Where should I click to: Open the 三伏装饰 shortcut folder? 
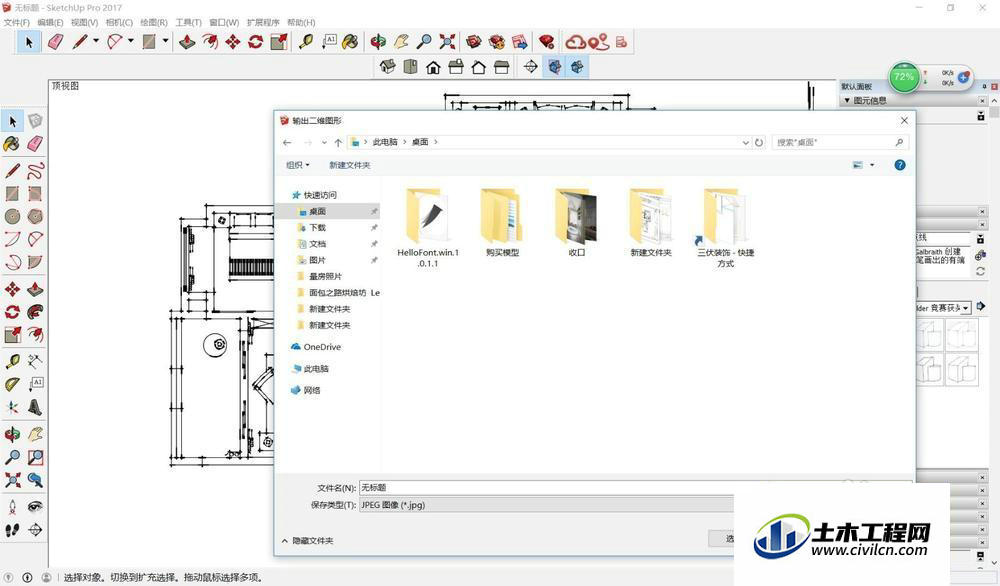pyautogui.click(x=725, y=228)
